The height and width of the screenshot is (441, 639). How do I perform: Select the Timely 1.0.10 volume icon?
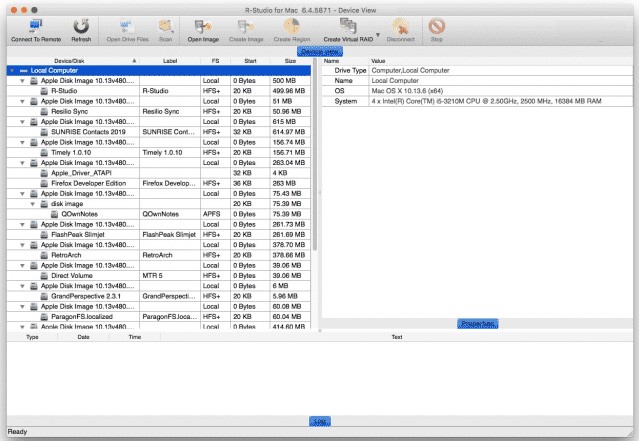point(44,152)
